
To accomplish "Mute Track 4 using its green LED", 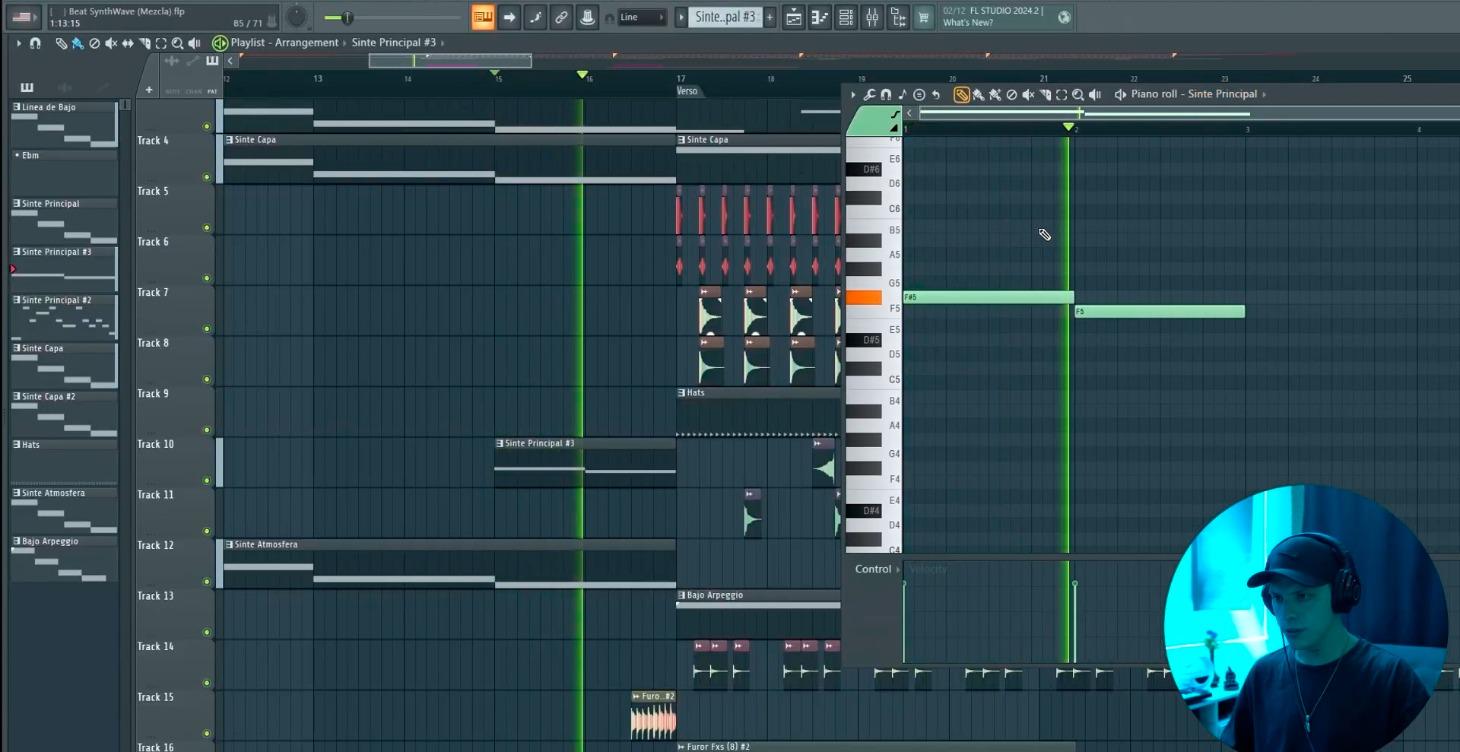I will (207, 177).
